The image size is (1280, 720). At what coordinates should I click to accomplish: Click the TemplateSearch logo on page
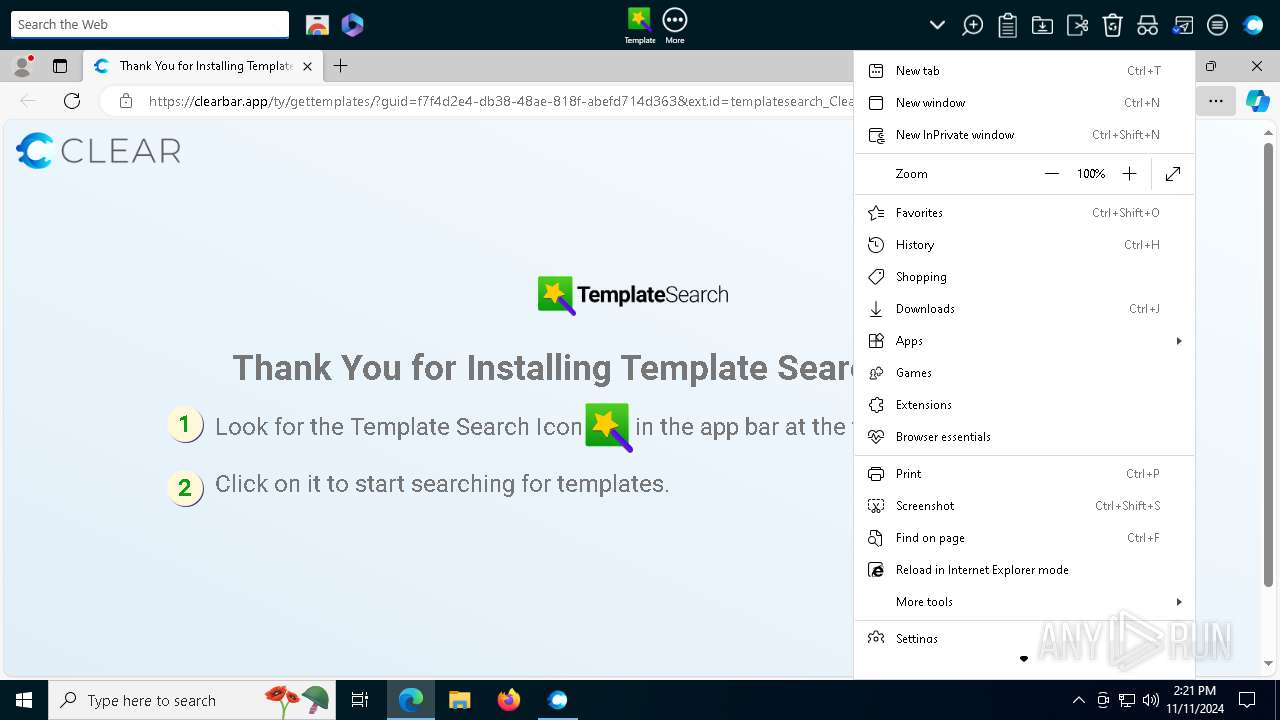point(633,295)
